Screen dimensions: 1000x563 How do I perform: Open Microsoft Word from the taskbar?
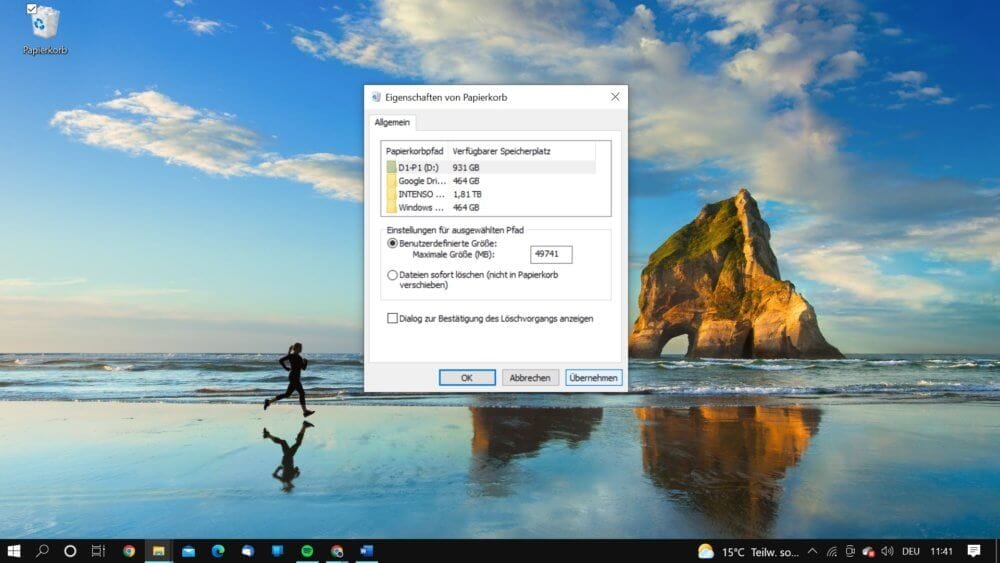(x=366, y=551)
